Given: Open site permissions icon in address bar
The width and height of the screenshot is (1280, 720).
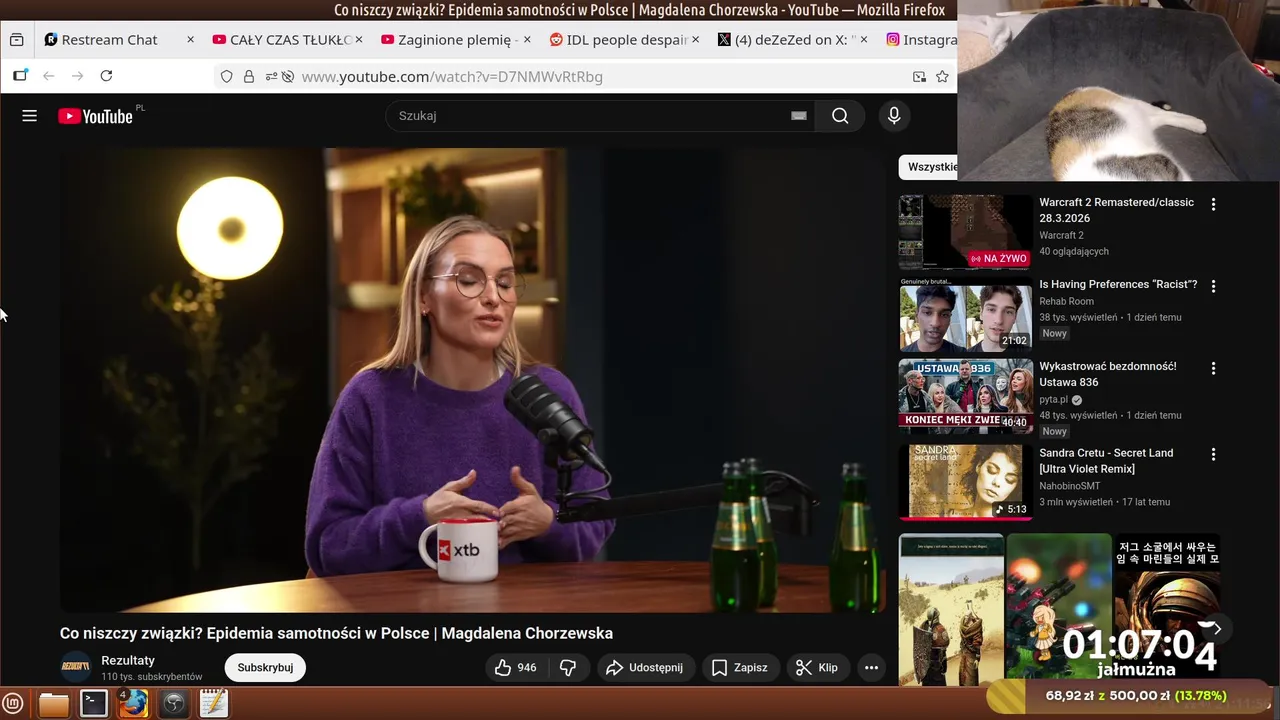Looking at the screenshot, I should click(x=271, y=77).
